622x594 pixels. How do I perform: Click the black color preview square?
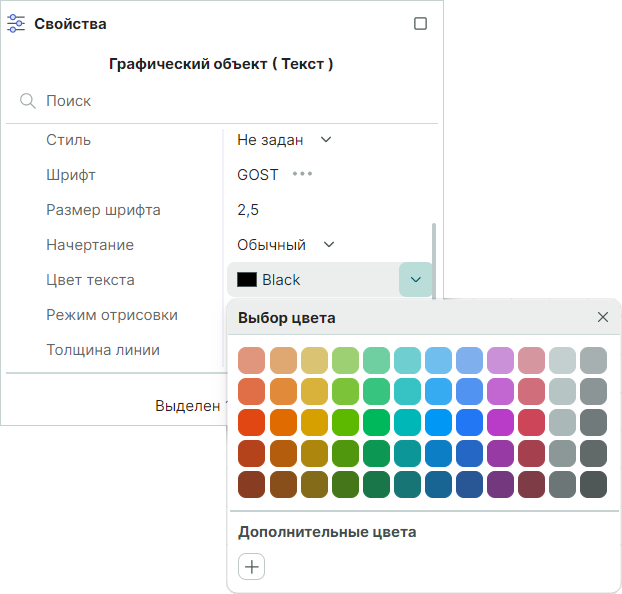point(247,280)
